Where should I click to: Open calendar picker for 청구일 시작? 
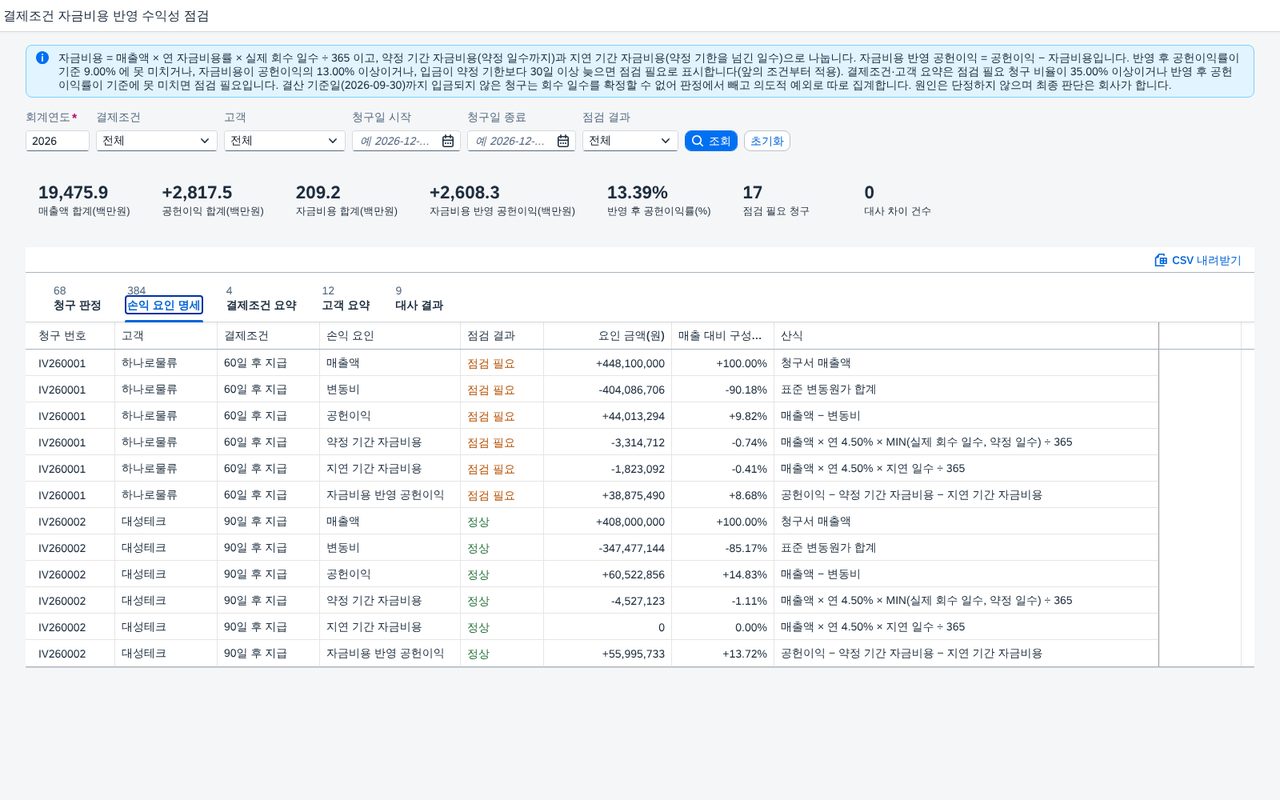447,141
